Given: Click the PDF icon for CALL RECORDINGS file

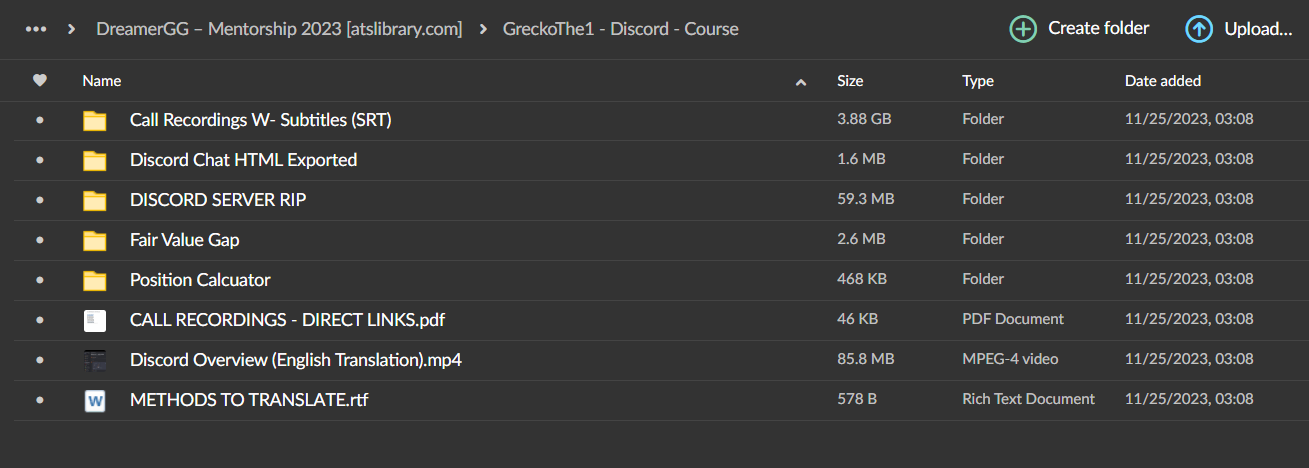Looking at the screenshot, I should [x=95, y=321].
